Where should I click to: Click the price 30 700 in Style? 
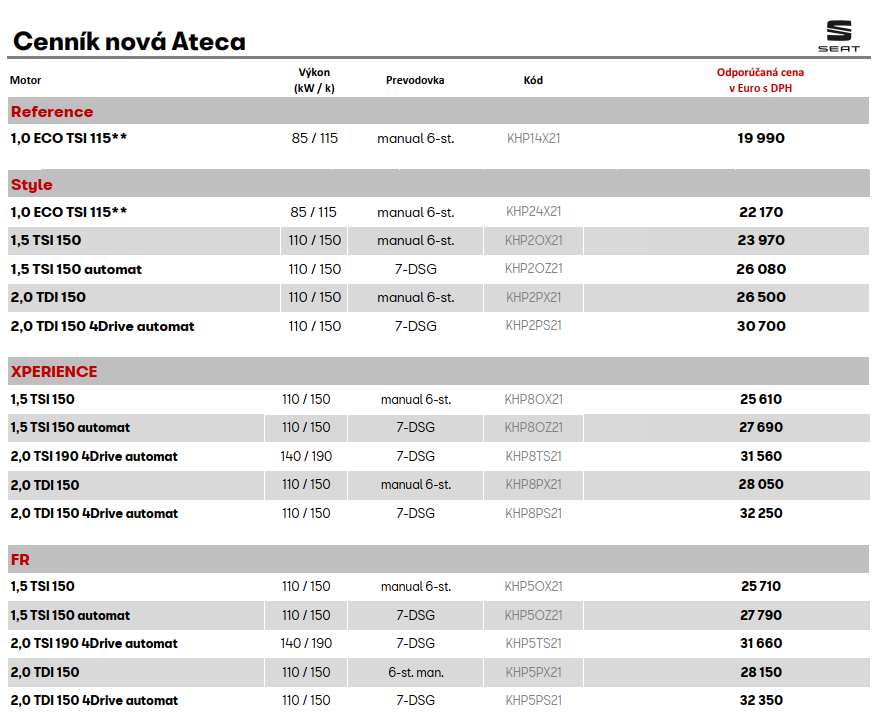[x=761, y=326]
